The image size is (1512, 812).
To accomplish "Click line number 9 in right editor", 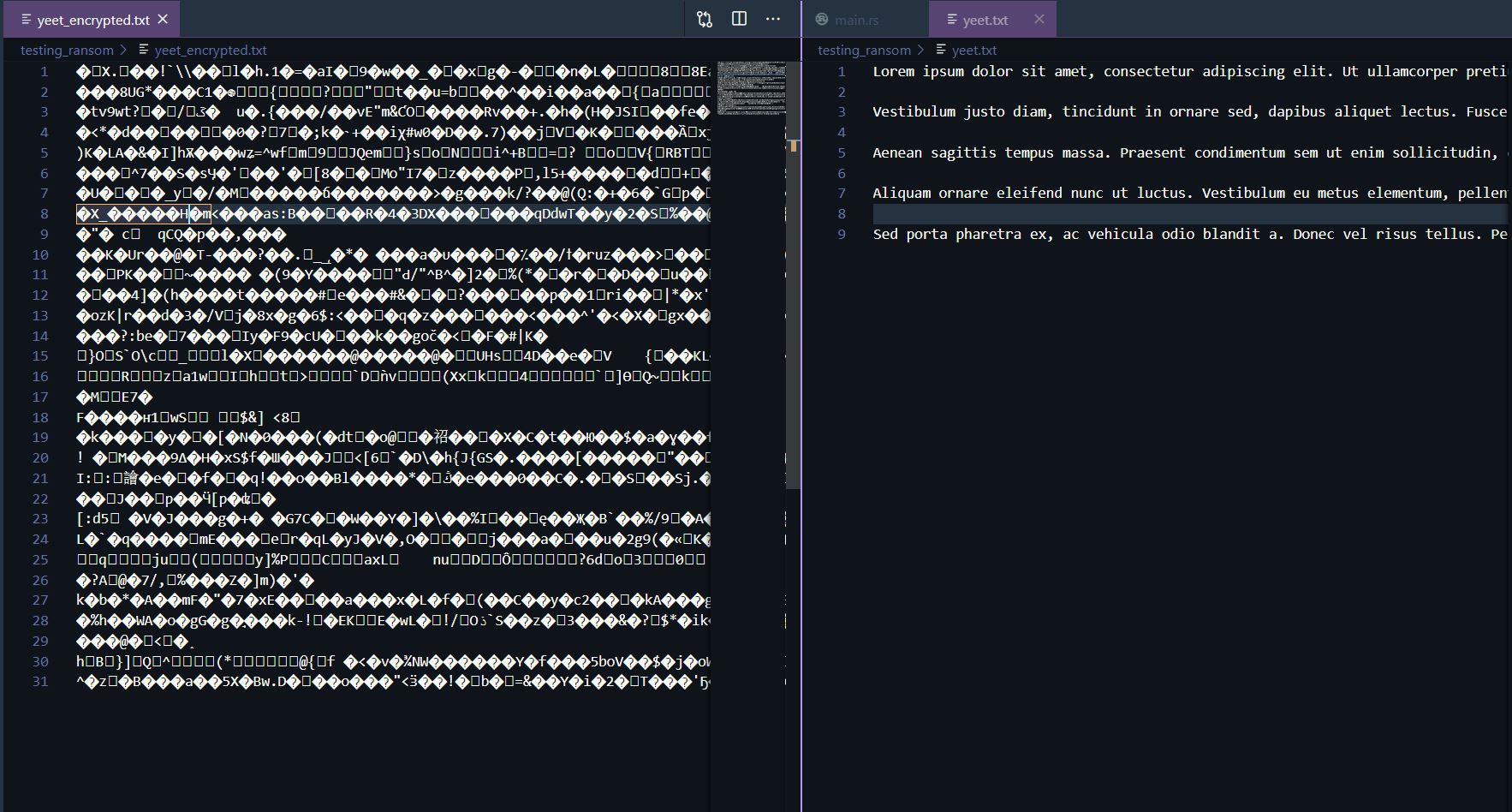I will coord(842,234).
